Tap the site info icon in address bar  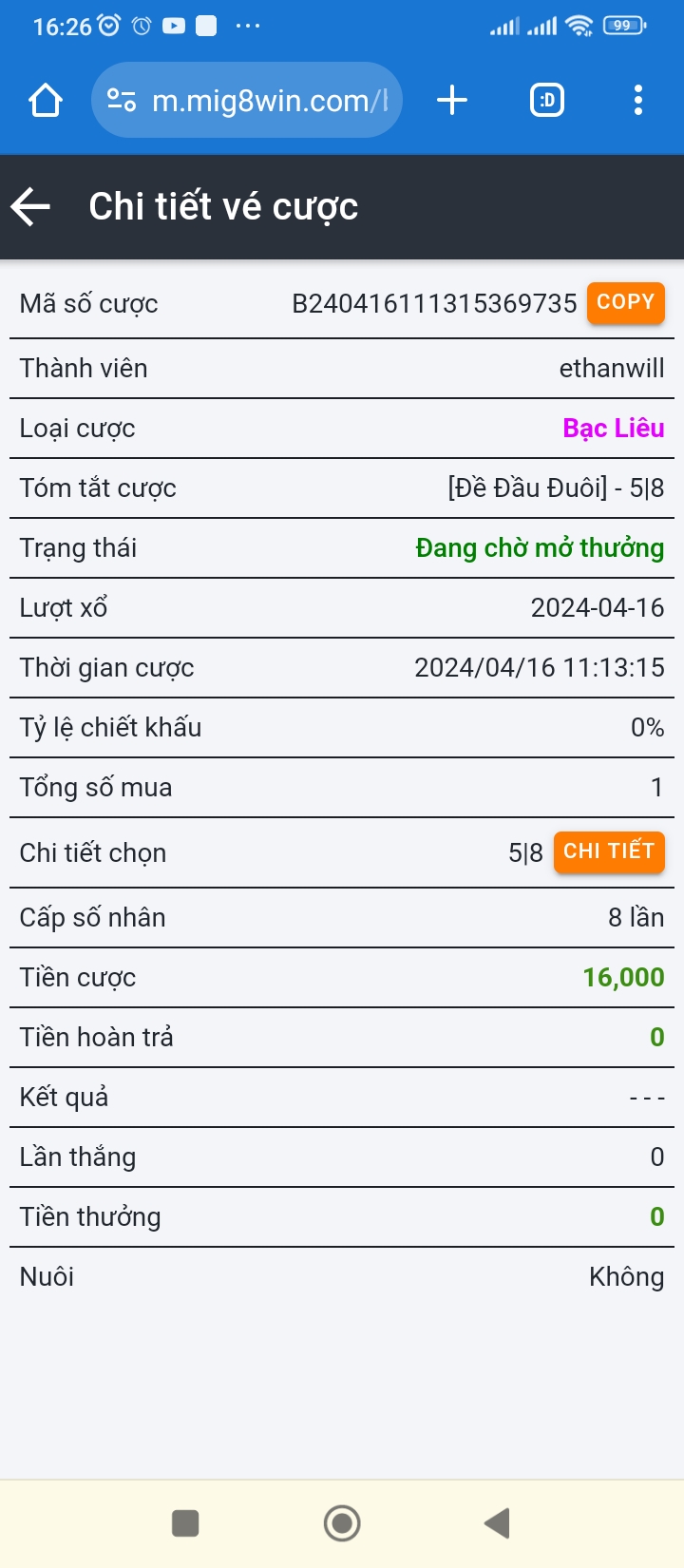(x=122, y=100)
